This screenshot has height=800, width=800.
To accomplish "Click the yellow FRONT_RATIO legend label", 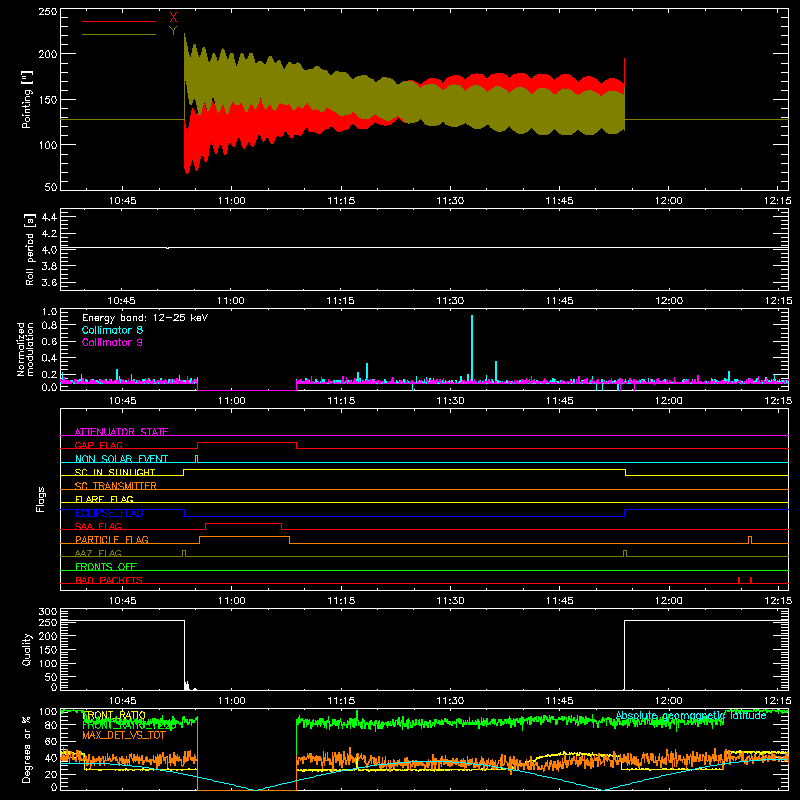I will (114, 715).
